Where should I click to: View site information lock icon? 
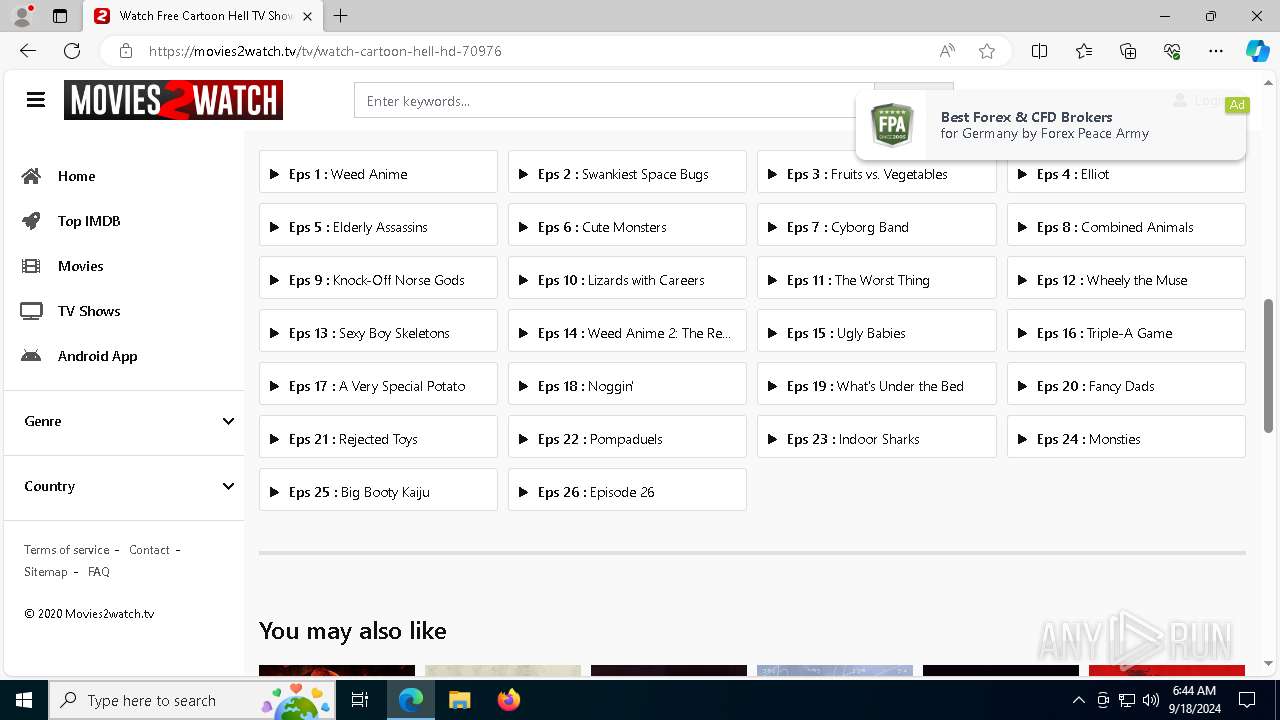click(126, 51)
